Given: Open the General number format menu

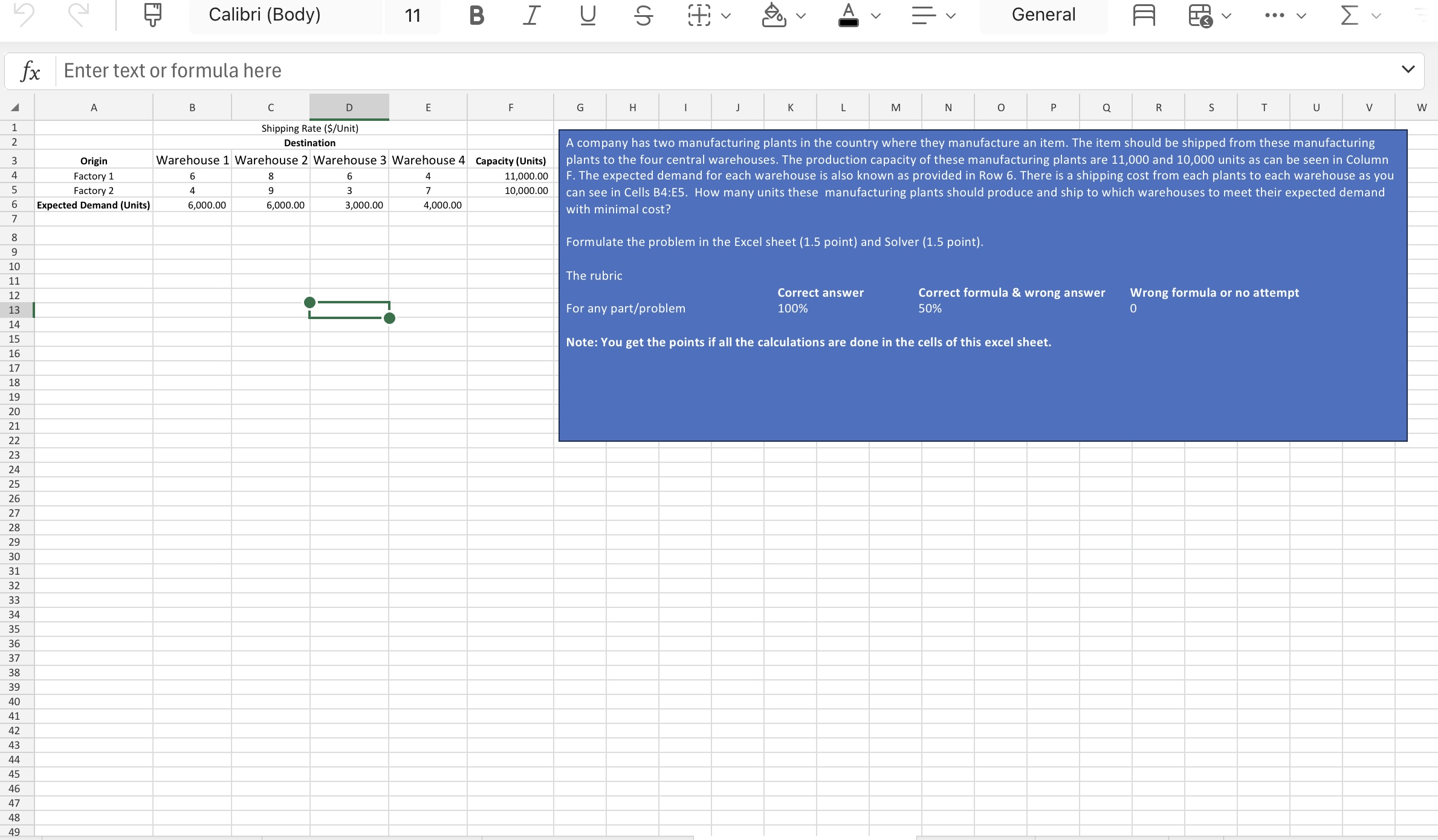Looking at the screenshot, I should (x=1043, y=15).
